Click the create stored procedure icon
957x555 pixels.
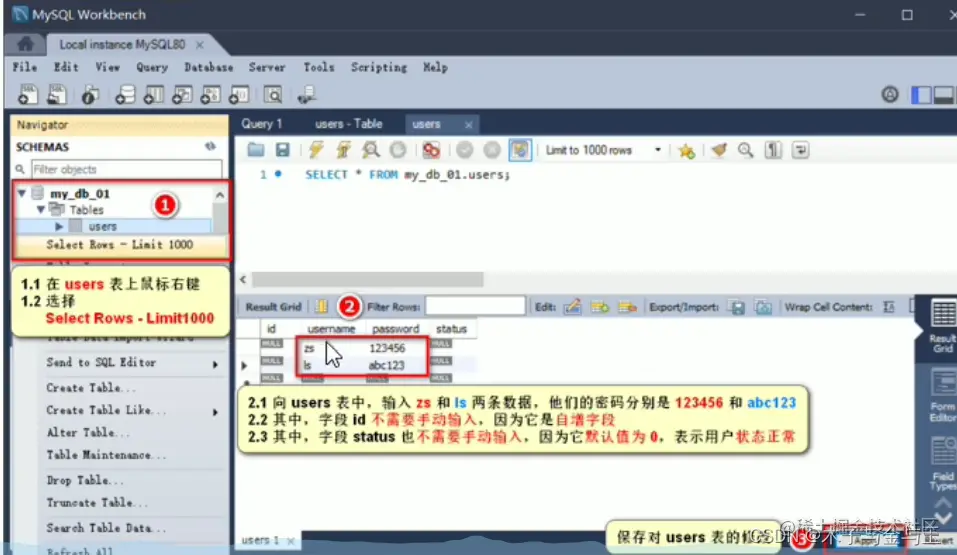211,95
